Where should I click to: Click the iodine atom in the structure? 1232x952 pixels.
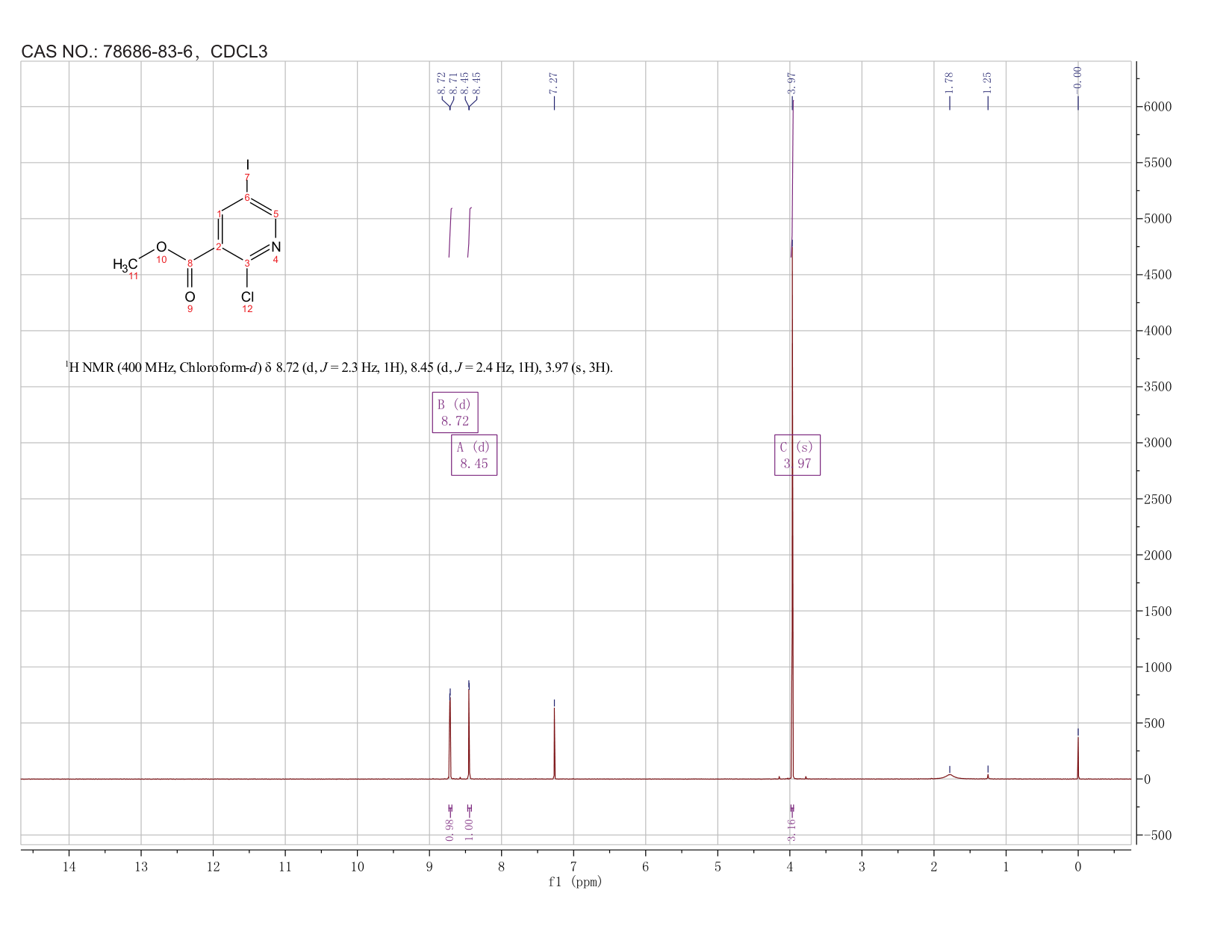pyautogui.click(x=248, y=163)
